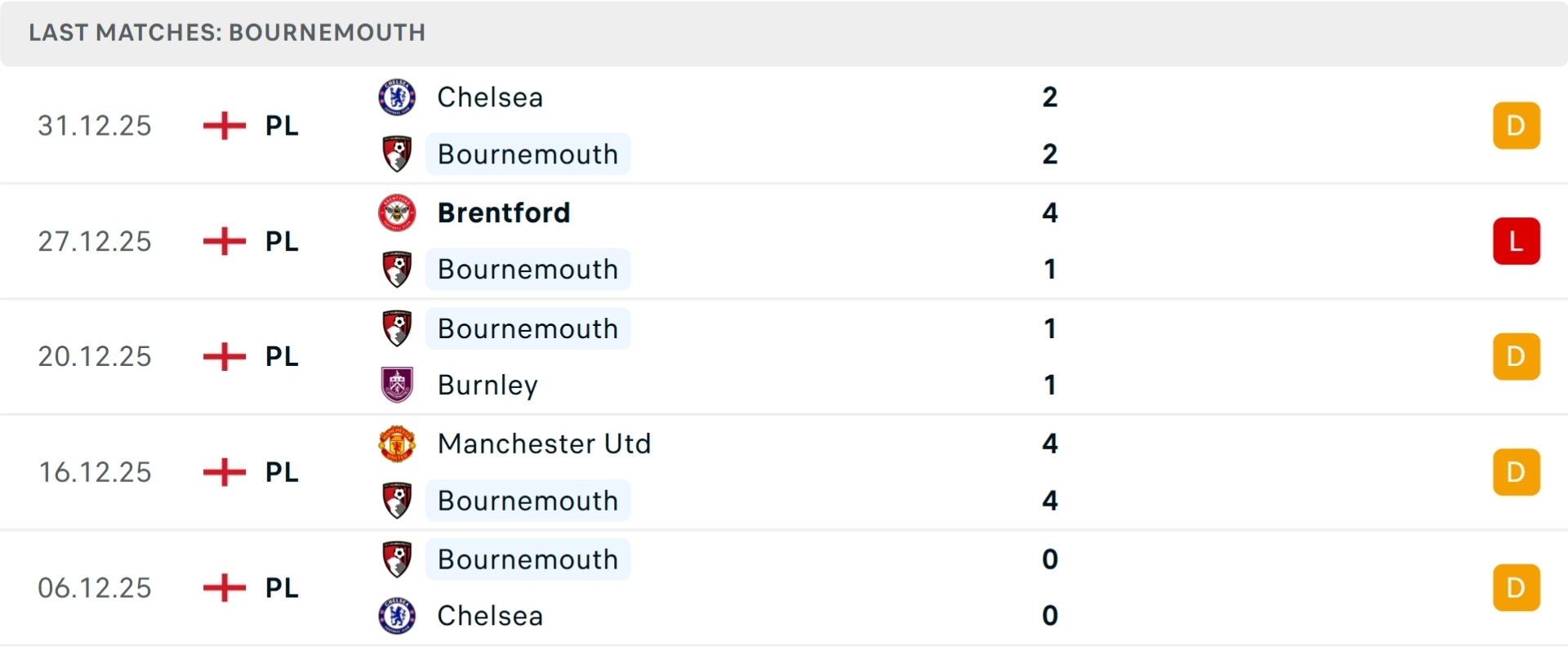Select the date 16.12.25
Image resolution: width=1568 pixels, height=647 pixels.
pos(94,471)
